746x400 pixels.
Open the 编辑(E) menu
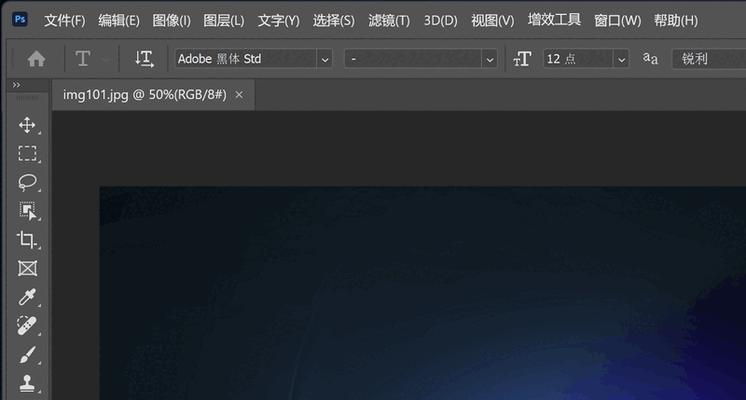click(119, 20)
